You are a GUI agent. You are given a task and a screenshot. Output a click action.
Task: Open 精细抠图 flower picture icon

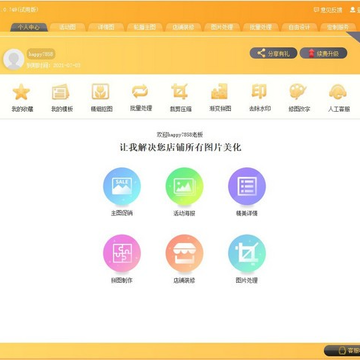click(x=100, y=92)
